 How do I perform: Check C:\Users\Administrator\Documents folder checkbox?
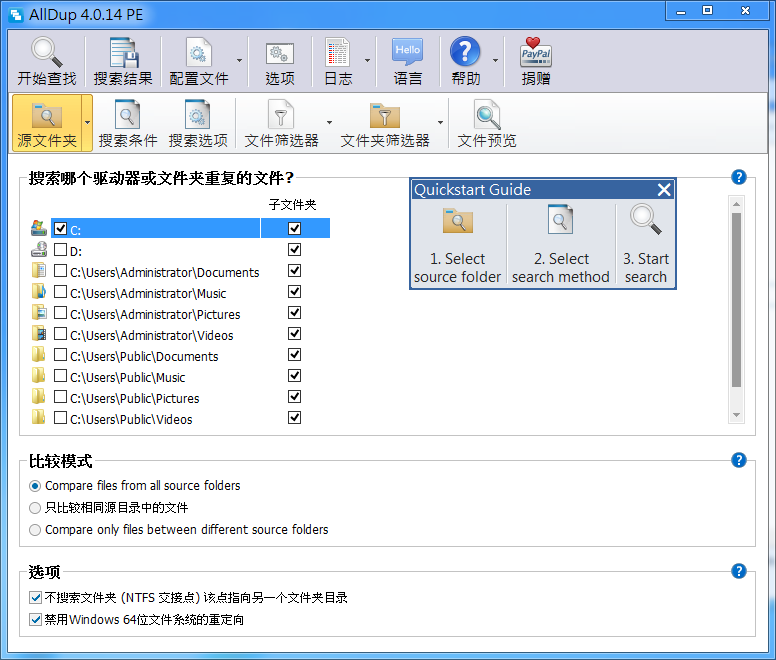(x=60, y=271)
